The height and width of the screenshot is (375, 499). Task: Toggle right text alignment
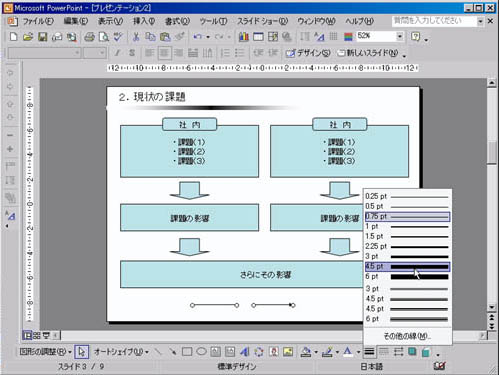point(179,53)
